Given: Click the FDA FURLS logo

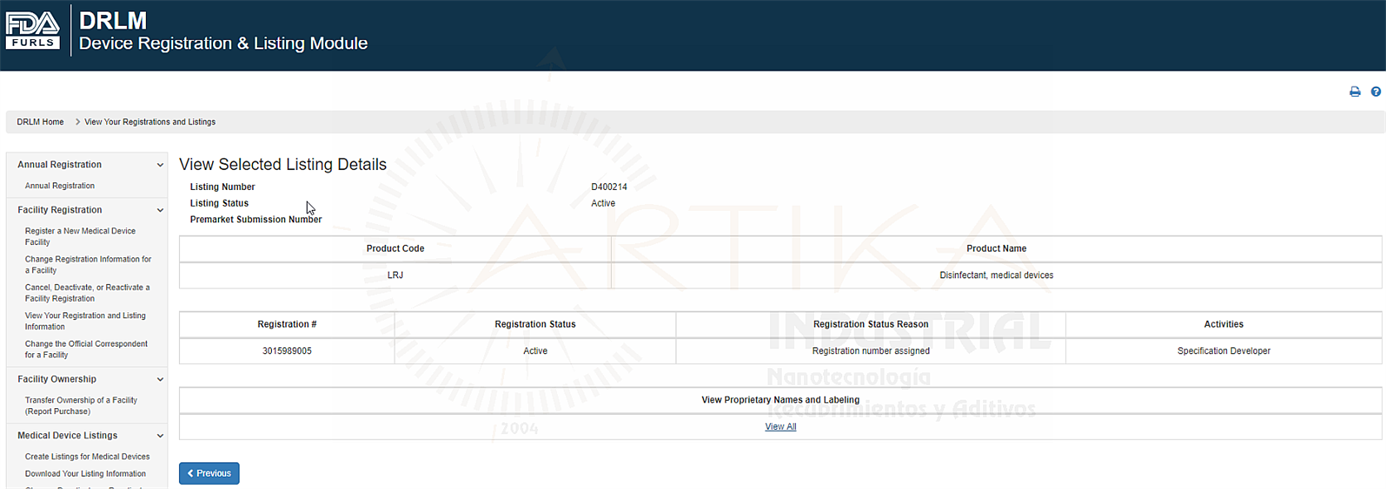Looking at the screenshot, I should click(33, 29).
